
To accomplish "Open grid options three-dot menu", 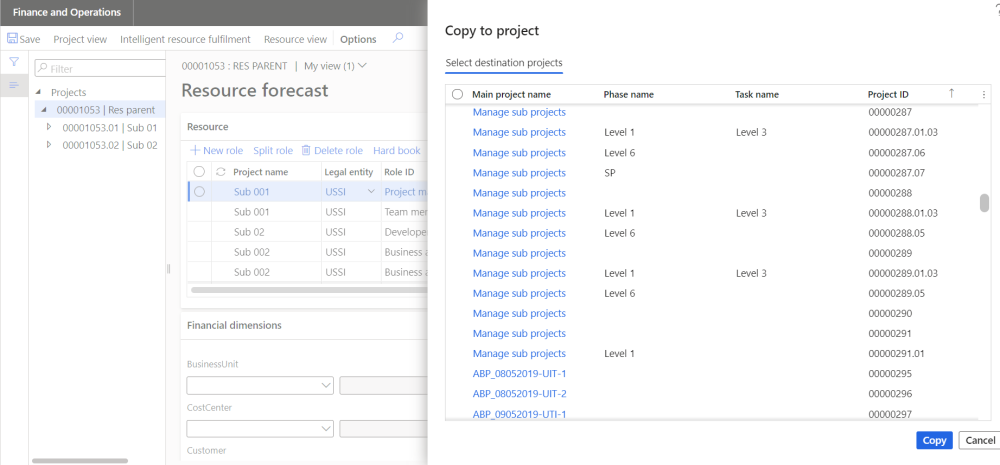I will pyautogui.click(x=983, y=94).
